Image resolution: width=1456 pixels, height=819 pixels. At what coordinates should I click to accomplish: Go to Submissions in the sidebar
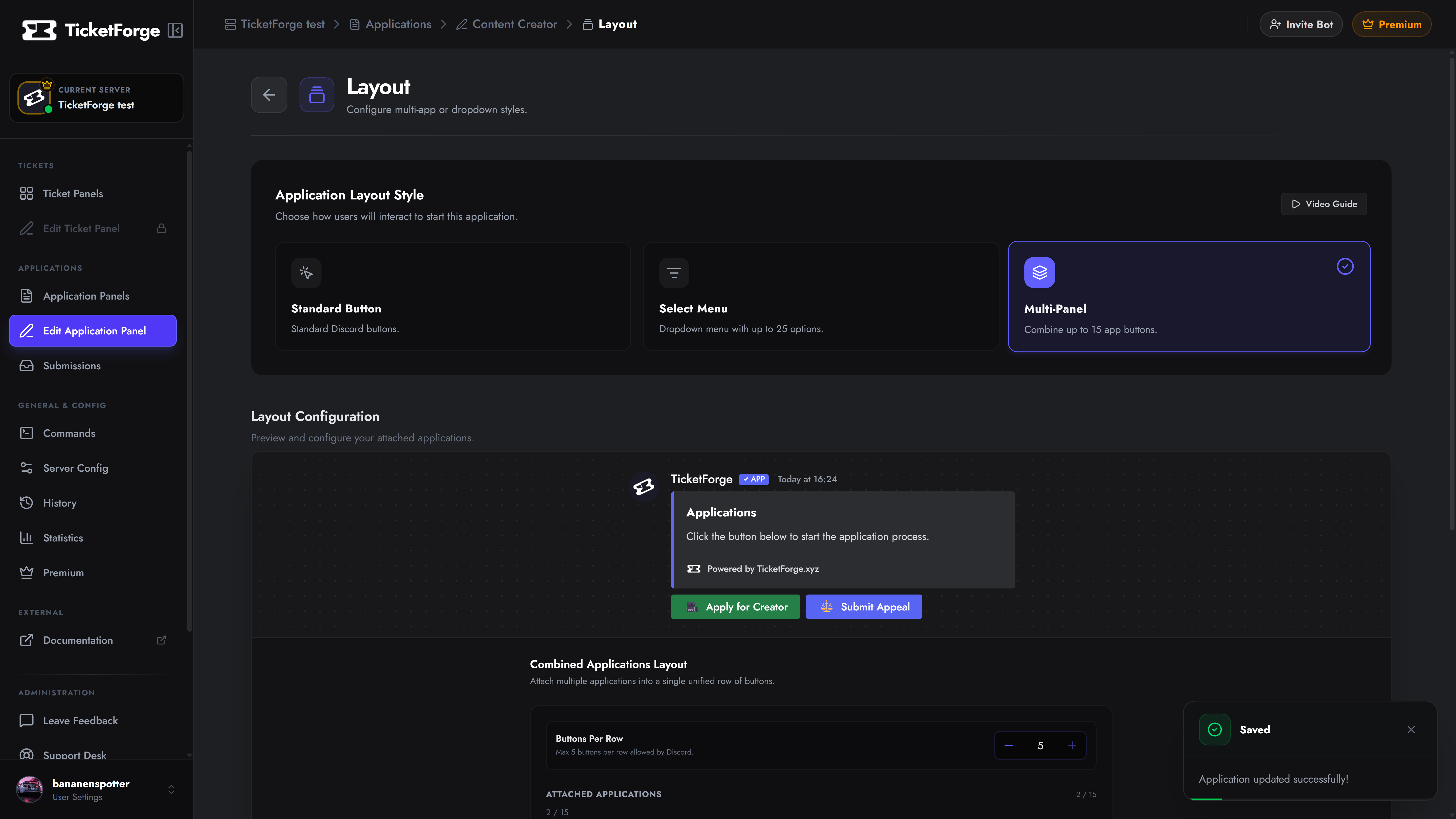(93, 366)
